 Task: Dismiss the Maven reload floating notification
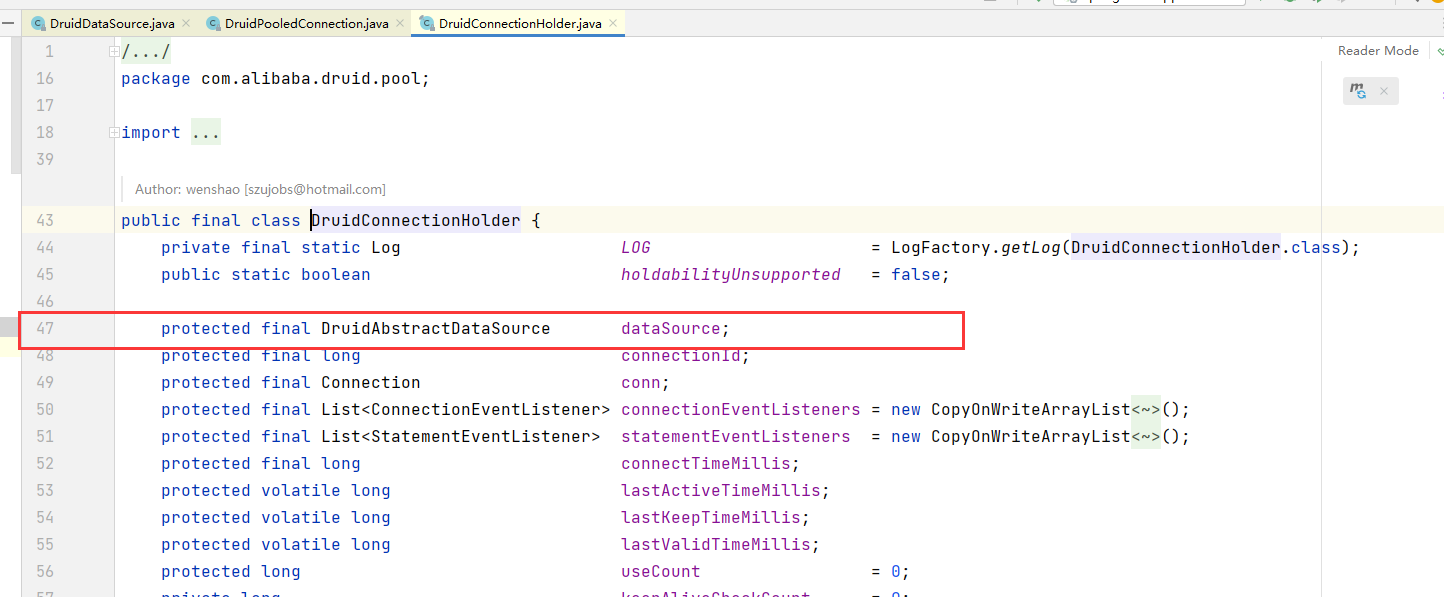[1384, 91]
